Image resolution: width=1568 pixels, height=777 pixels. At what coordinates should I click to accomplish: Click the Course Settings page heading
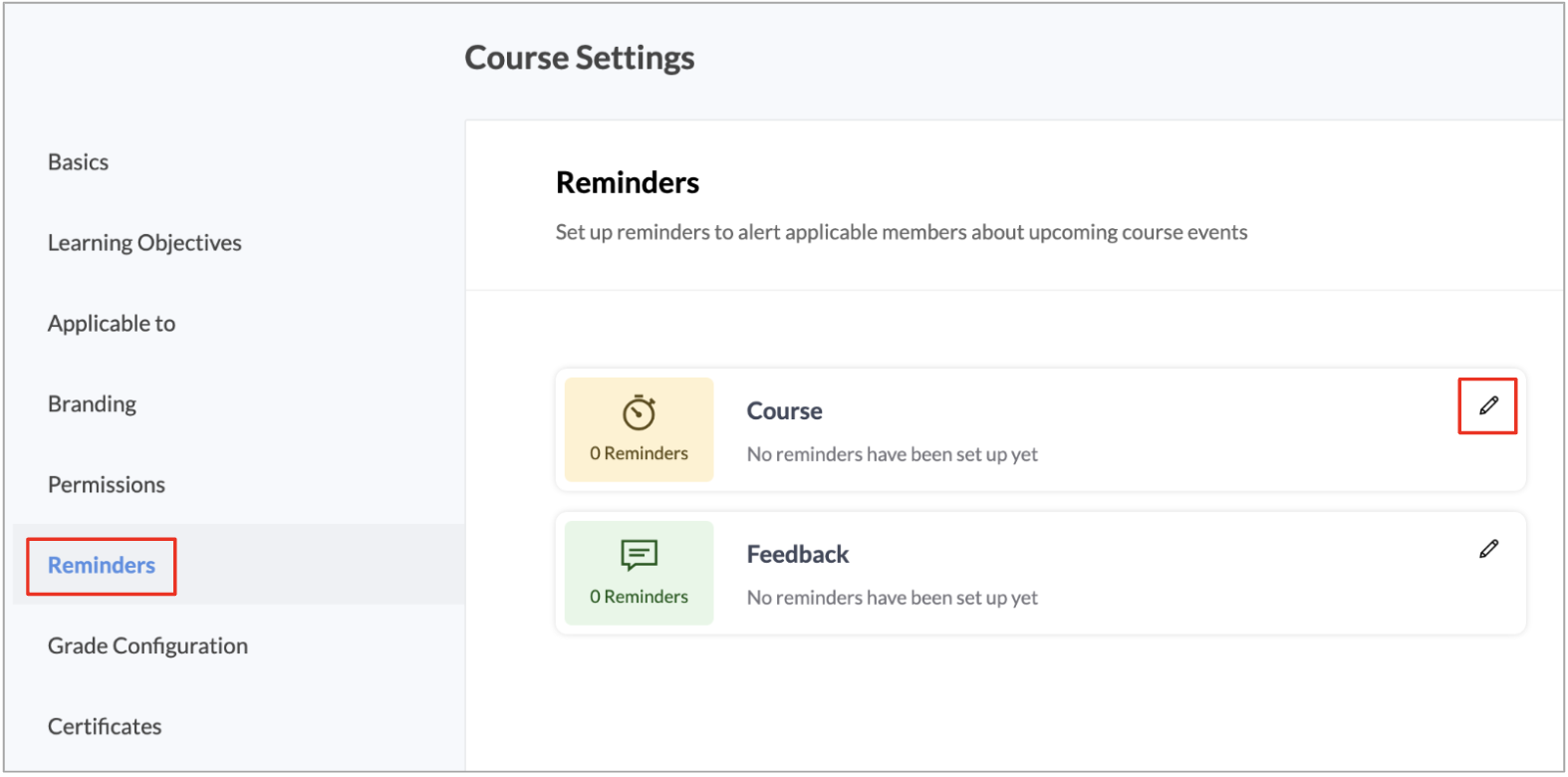(x=580, y=58)
